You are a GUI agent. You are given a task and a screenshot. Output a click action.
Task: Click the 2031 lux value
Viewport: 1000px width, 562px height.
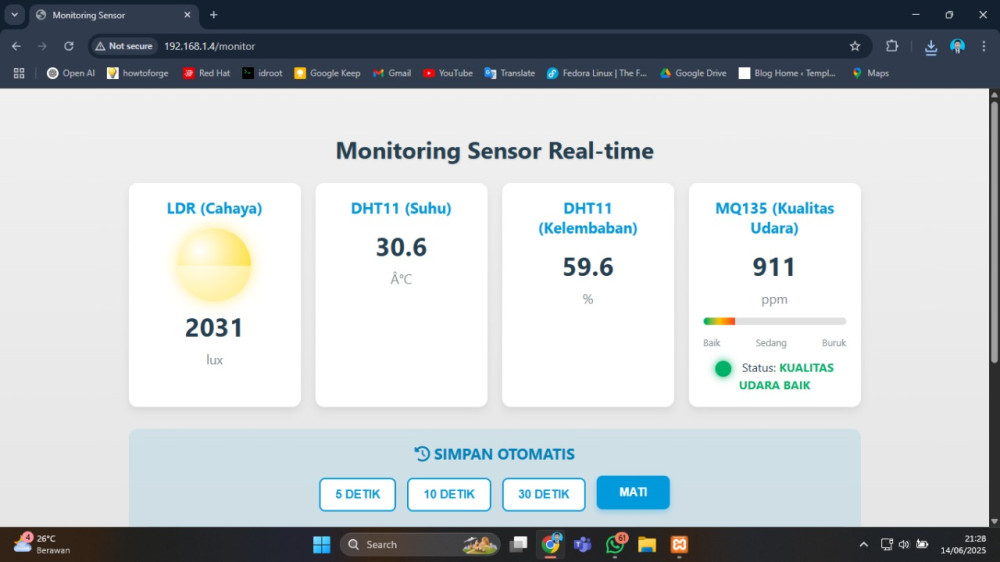point(214,328)
